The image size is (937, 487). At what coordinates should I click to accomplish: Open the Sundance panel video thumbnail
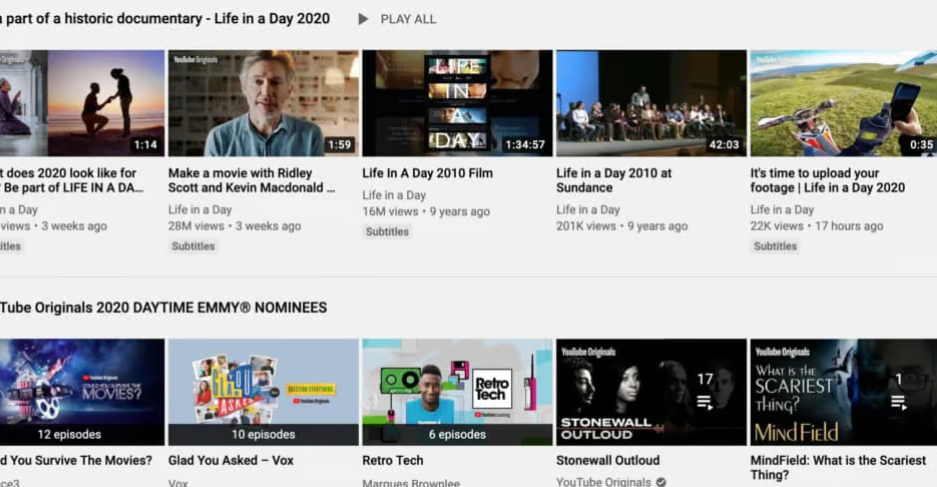pyautogui.click(x=651, y=103)
